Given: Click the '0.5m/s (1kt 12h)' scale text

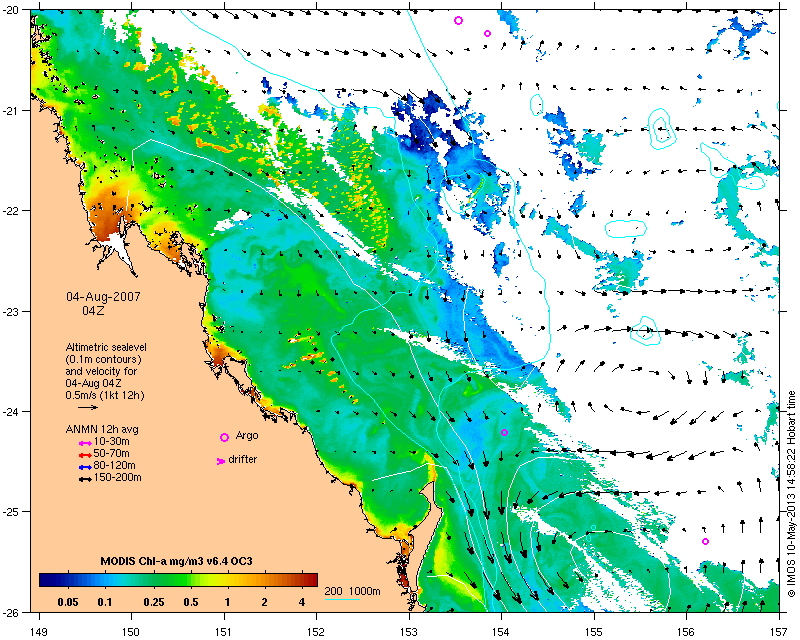Looking at the screenshot, I should pos(105,396).
